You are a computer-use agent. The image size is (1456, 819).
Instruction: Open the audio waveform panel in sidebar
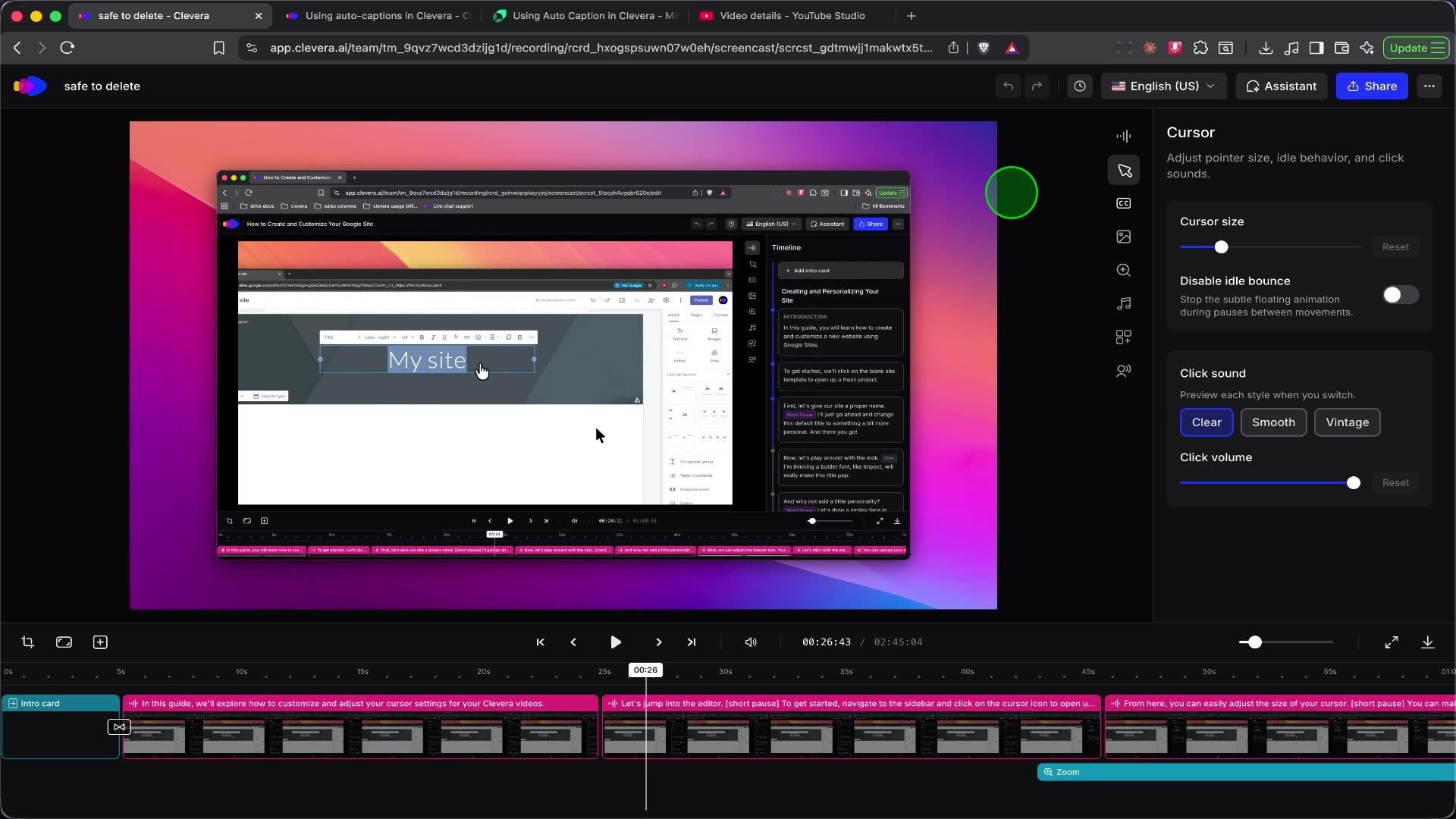[x=1124, y=136]
